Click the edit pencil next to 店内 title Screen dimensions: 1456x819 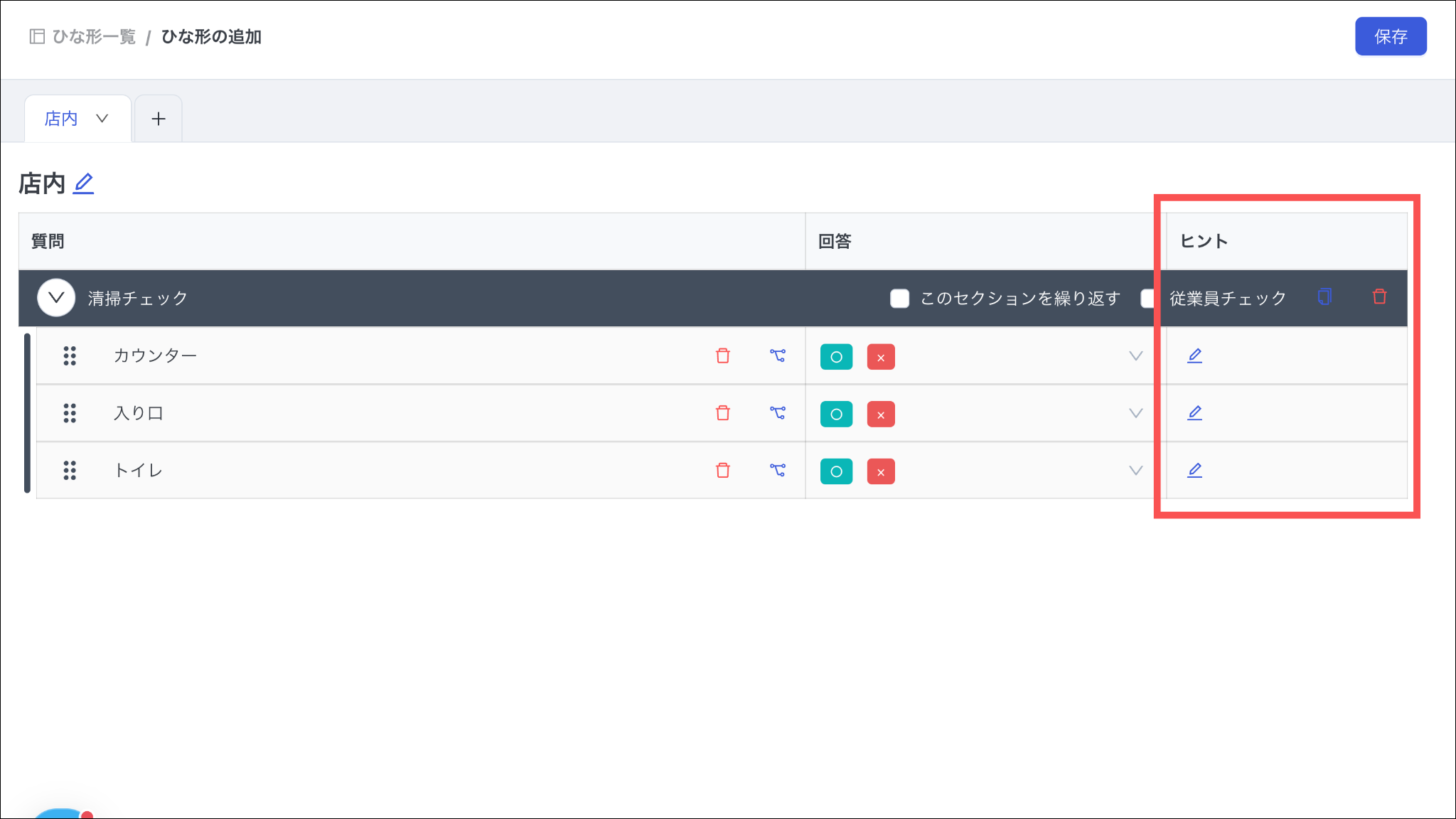coord(84,183)
